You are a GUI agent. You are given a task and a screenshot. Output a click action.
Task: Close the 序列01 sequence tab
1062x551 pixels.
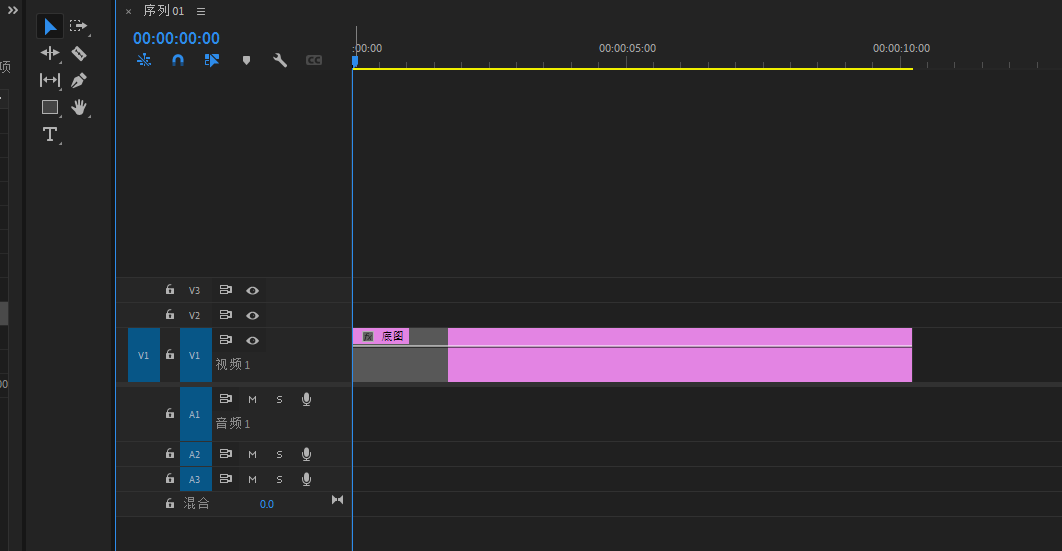click(x=128, y=12)
